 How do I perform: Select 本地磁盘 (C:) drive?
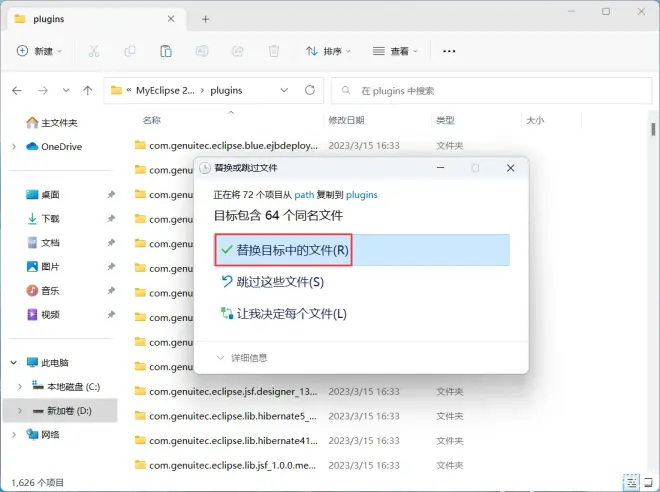[66, 386]
